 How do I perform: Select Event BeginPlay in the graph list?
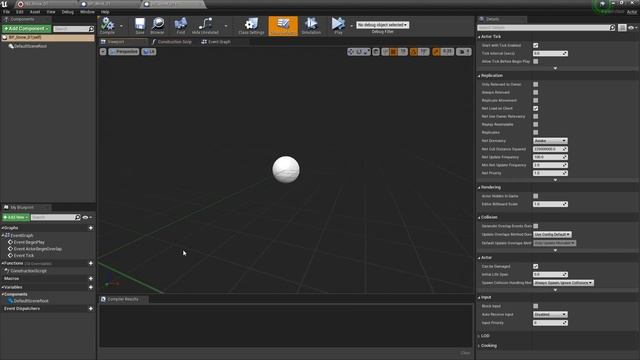click(x=29, y=242)
